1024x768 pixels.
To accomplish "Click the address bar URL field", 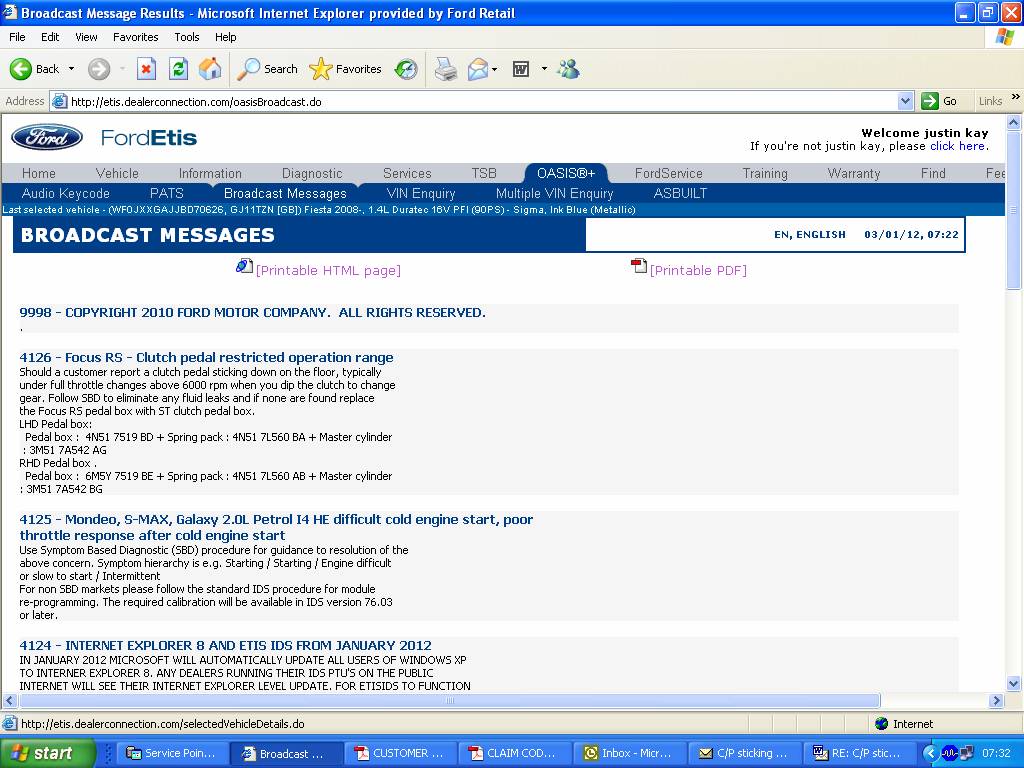I will pos(483,101).
